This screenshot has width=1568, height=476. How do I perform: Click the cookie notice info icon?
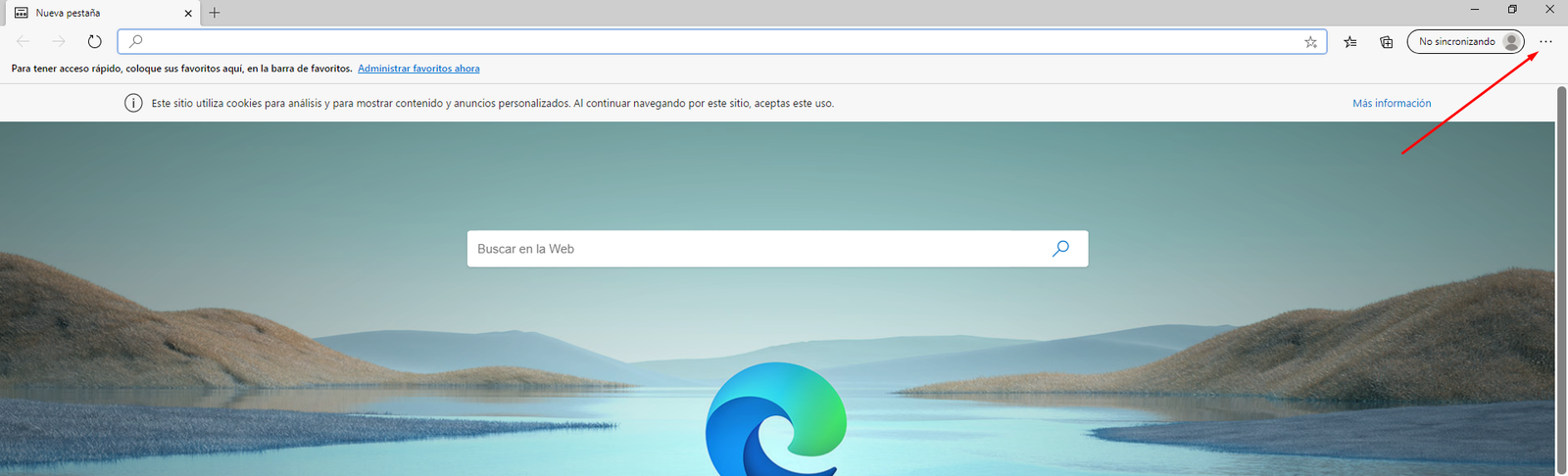pos(133,103)
